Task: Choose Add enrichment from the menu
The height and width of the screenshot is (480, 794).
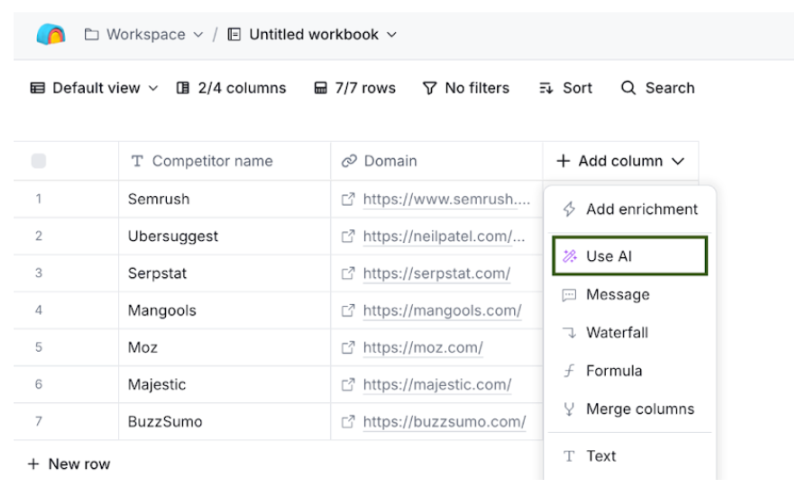Action: tap(630, 209)
